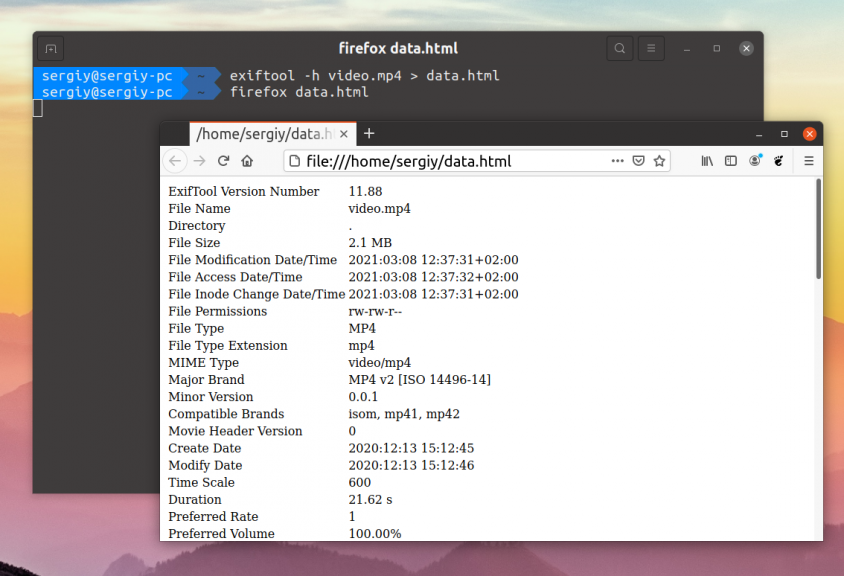Bookmark this page with the star
This screenshot has width=844, height=576.
click(x=659, y=161)
